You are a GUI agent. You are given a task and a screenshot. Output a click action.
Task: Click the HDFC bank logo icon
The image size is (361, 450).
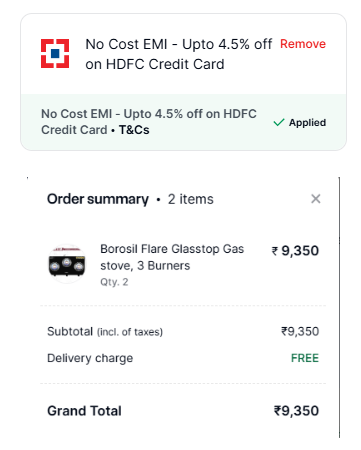pyautogui.click(x=55, y=53)
